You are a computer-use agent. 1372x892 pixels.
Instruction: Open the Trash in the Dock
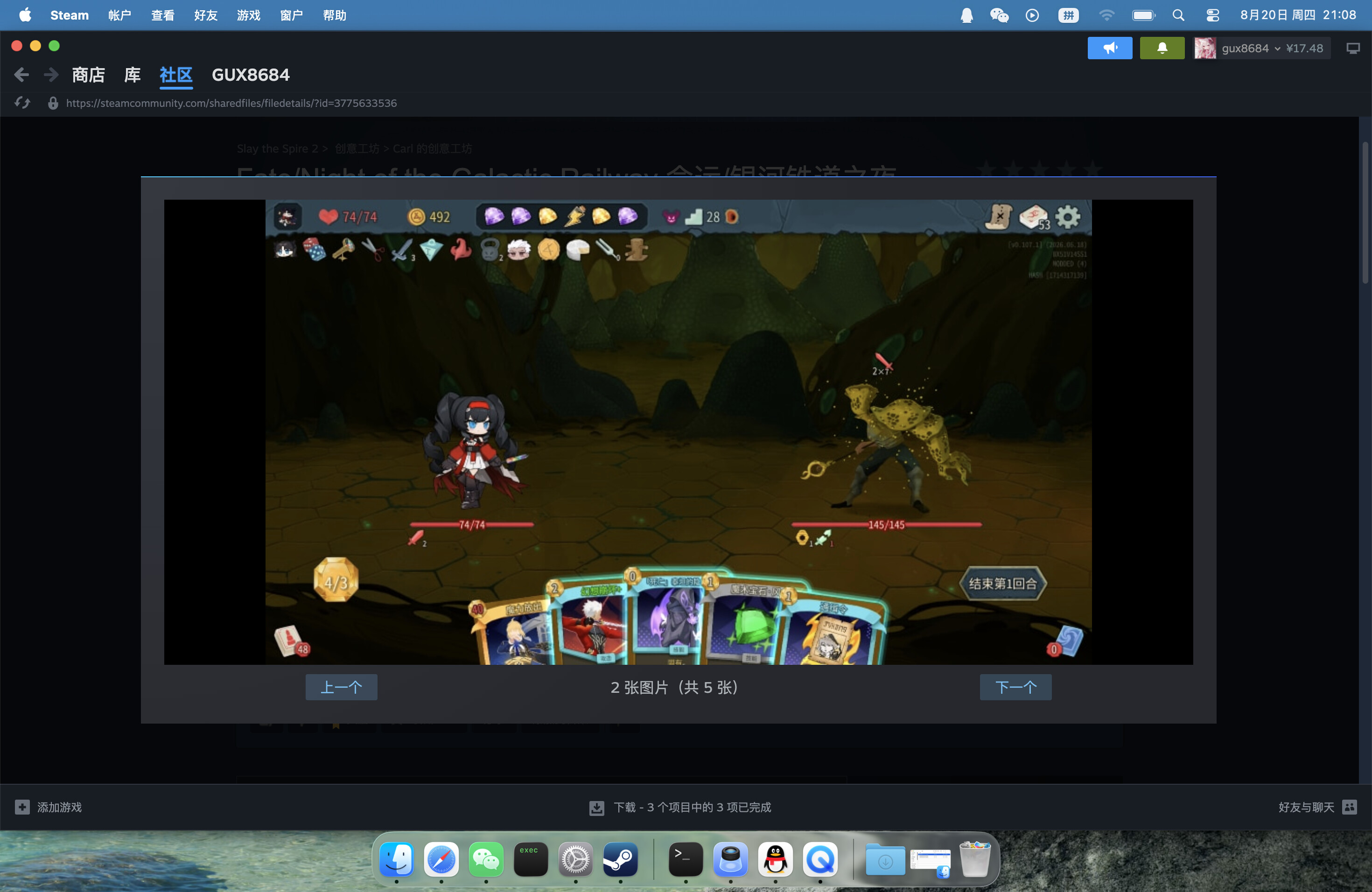click(975, 859)
